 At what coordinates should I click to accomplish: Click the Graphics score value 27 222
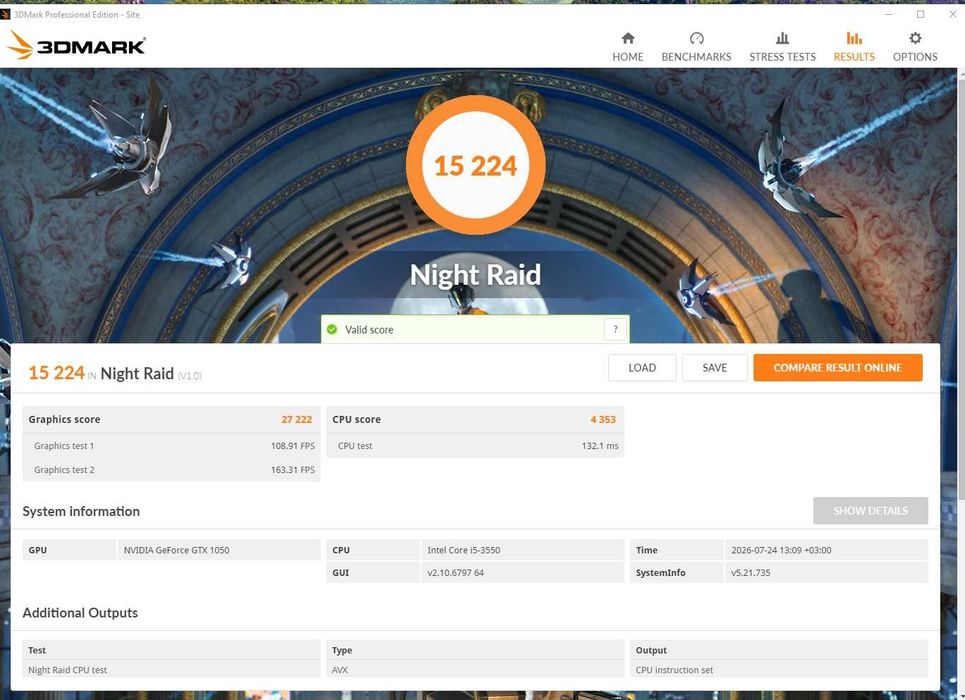click(x=297, y=419)
